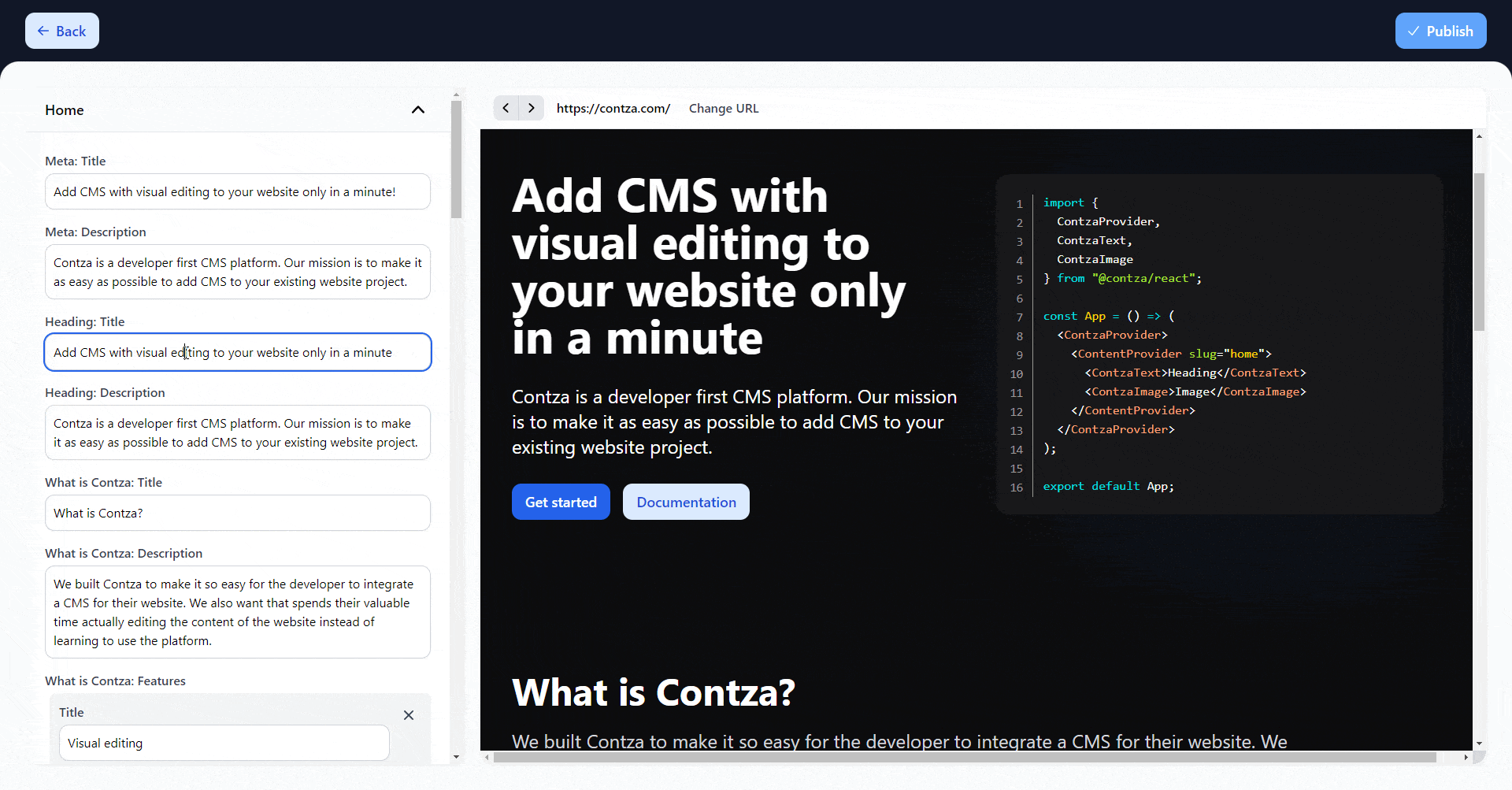
Task: Click the 'Heading: Description' label
Action: 105,392
